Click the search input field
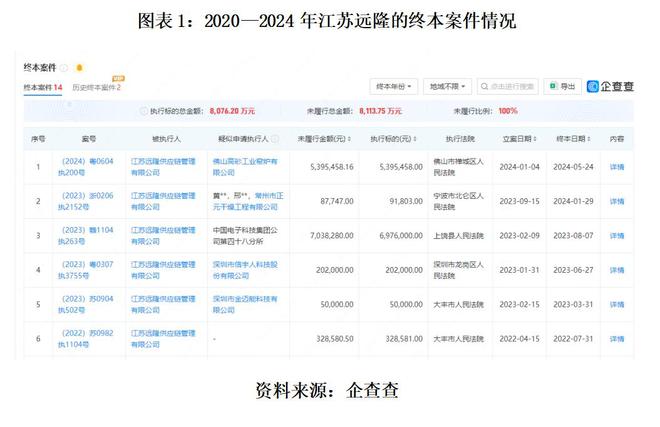660x427 pixels. 508,86
